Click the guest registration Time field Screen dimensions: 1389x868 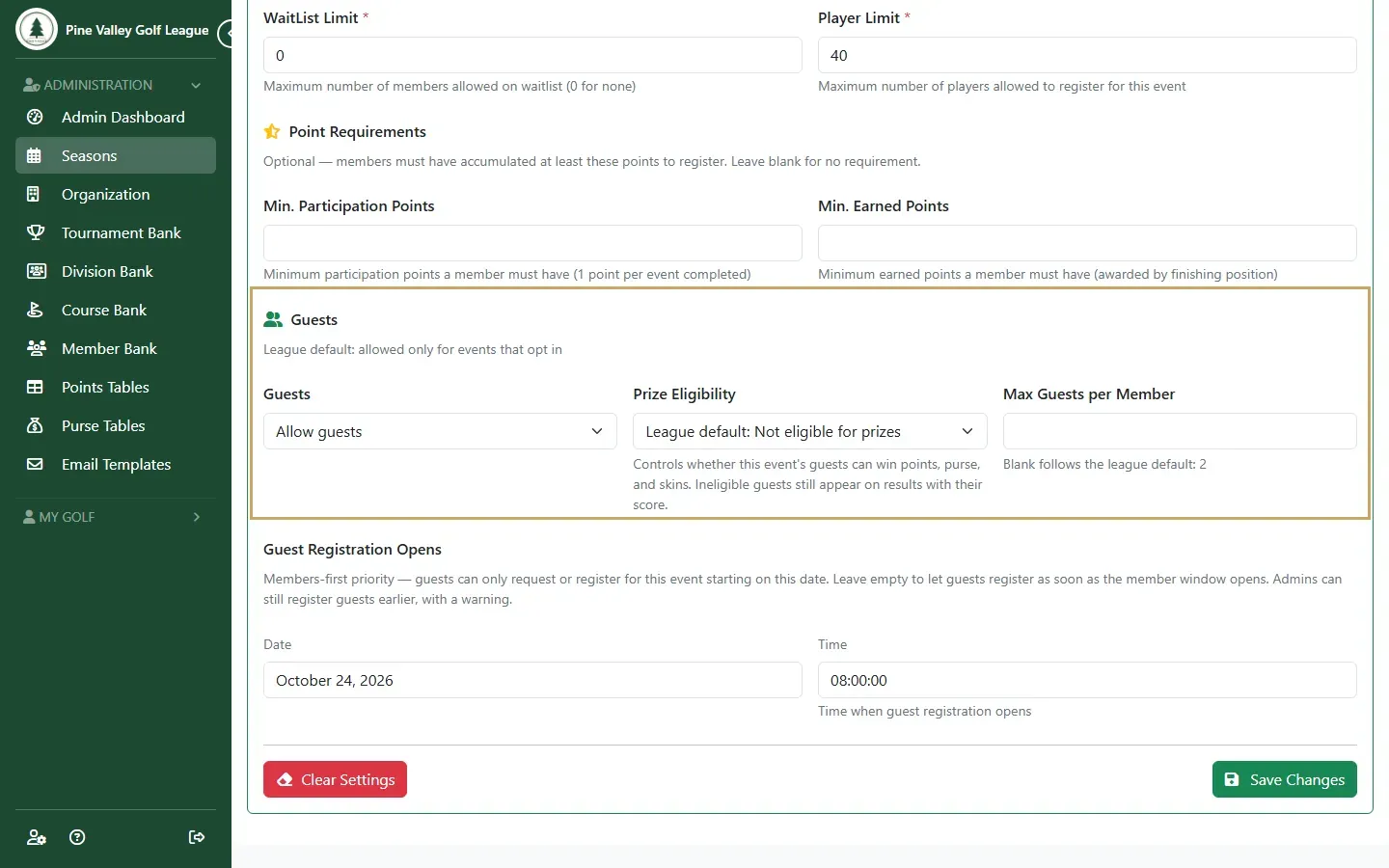pos(1087,680)
